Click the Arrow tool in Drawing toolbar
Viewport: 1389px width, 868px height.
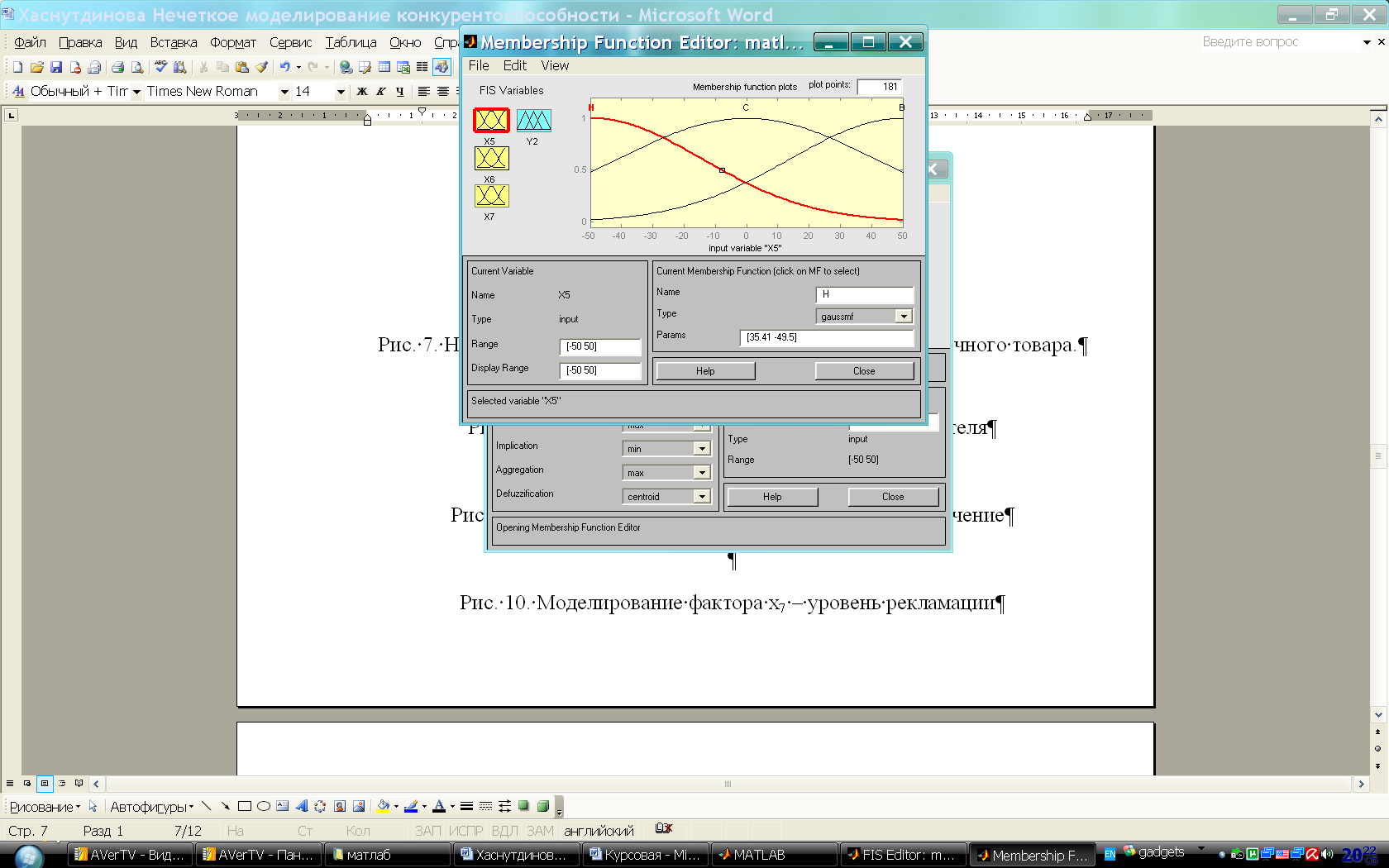pyautogui.click(x=225, y=806)
